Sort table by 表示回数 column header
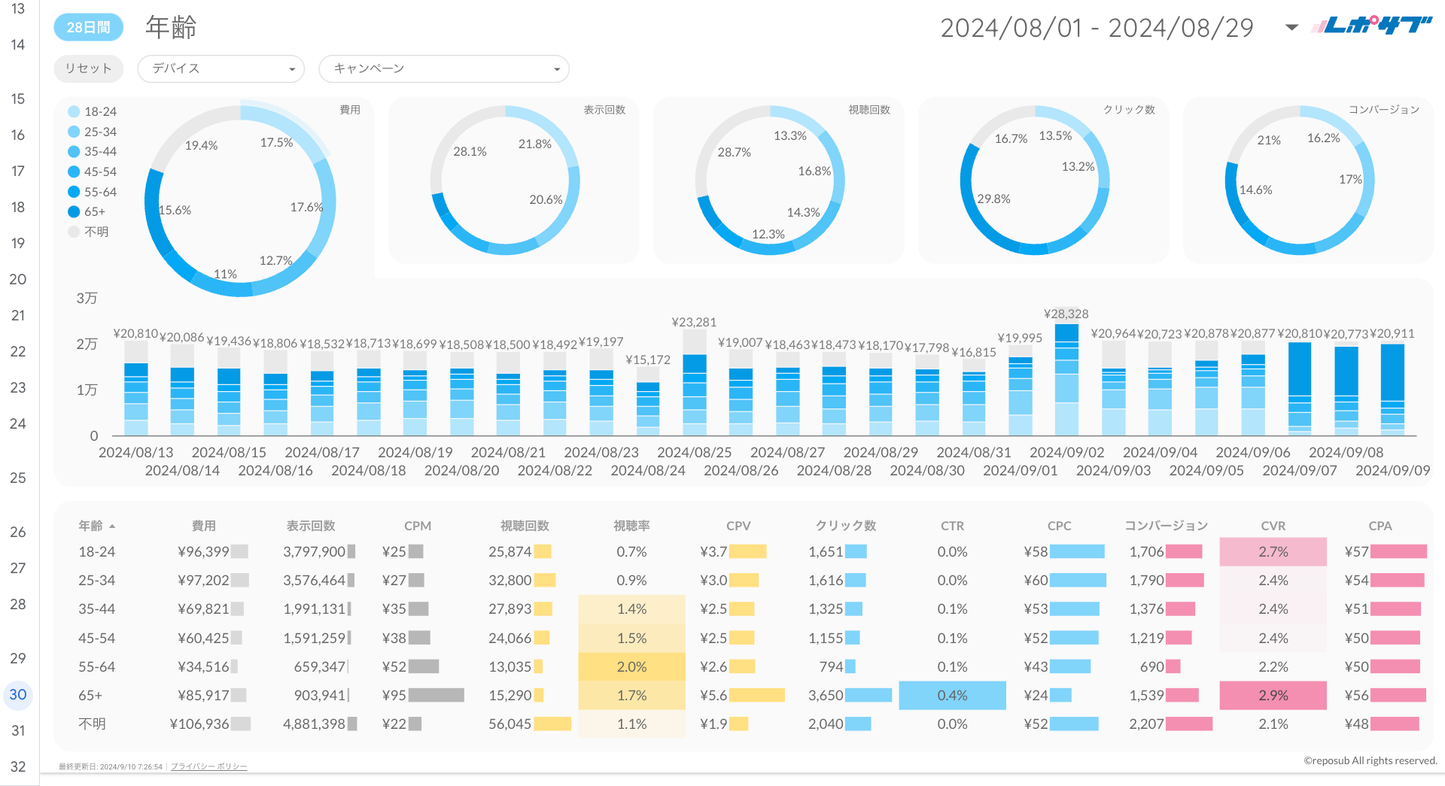Screen dimensions: 1445x786 pos(311,525)
